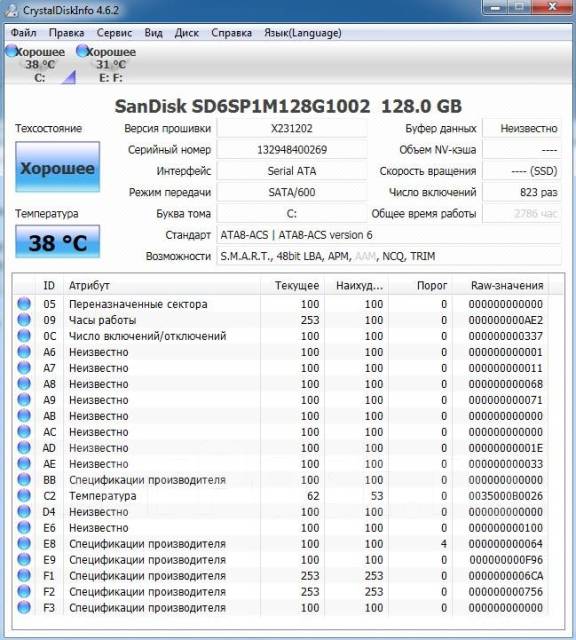Screen dimensions: 576x640
Task: Close the CrystalDiskInfo window
Action: [x=552, y=7]
